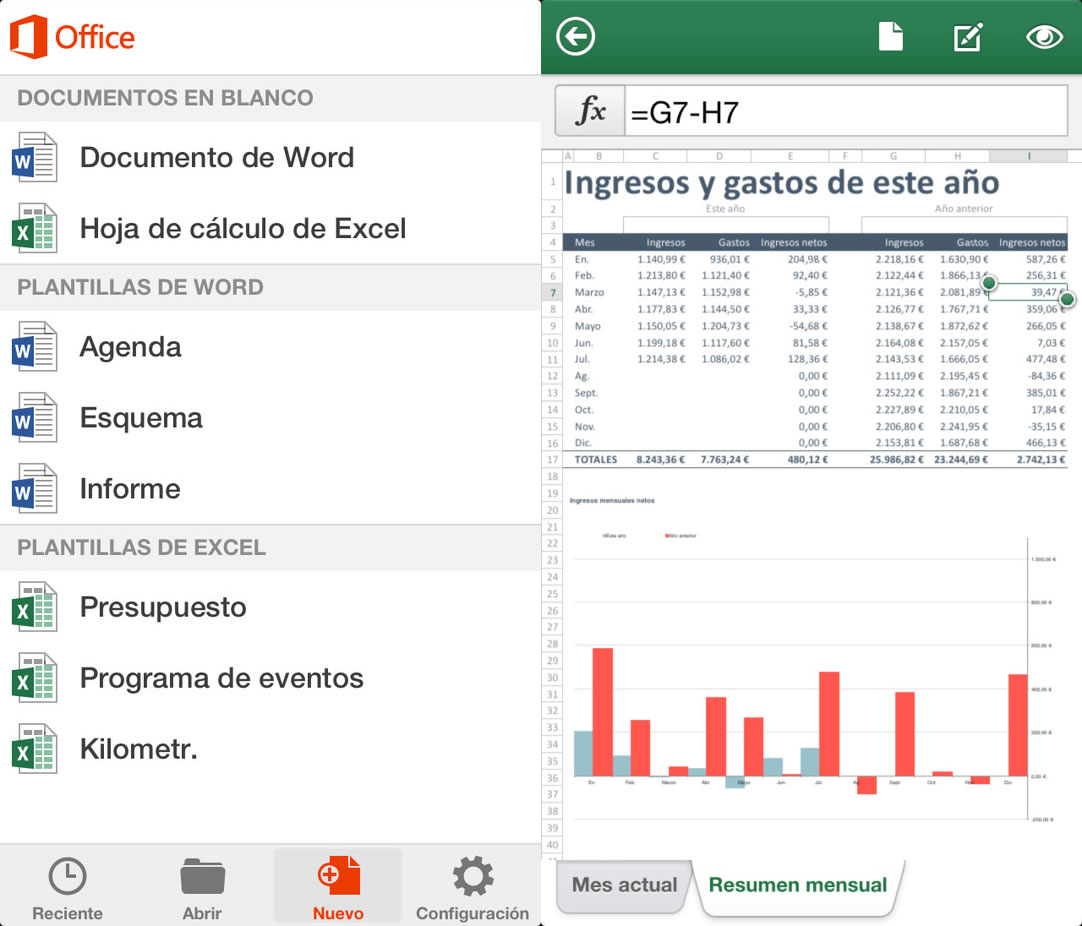The width and height of the screenshot is (1082, 926).
Task: Tap the Word icon next to Esquema
Action: click(x=34, y=417)
